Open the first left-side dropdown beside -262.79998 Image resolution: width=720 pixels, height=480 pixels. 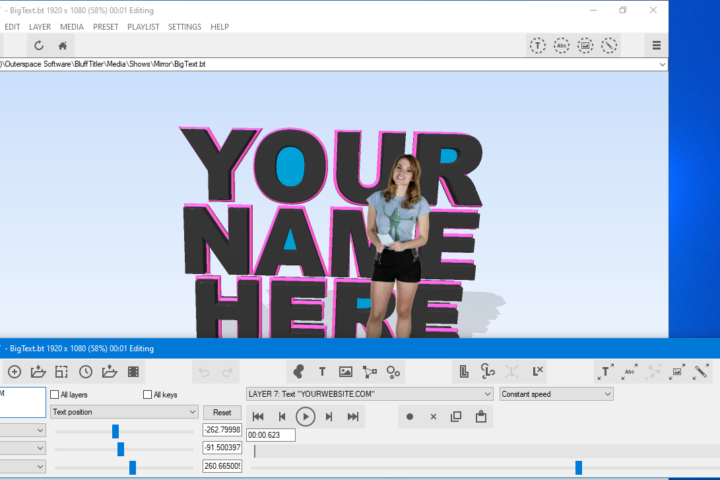click(x=22, y=430)
